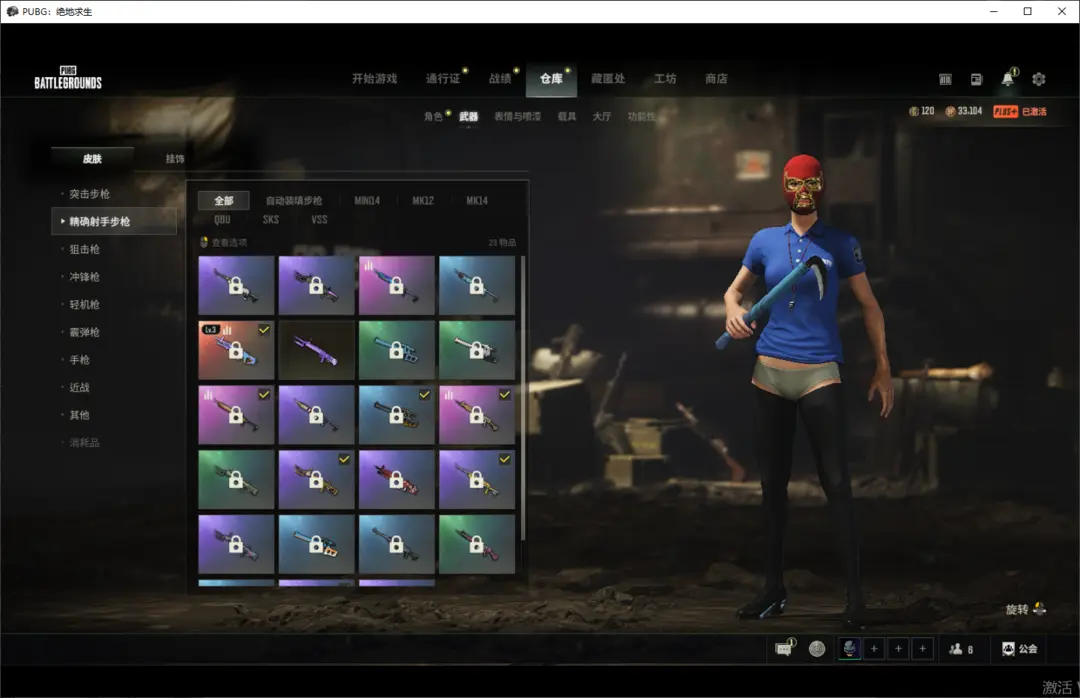Click the orange PLUS+ badge
The width and height of the screenshot is (1080, 698).
point(1005,111)
